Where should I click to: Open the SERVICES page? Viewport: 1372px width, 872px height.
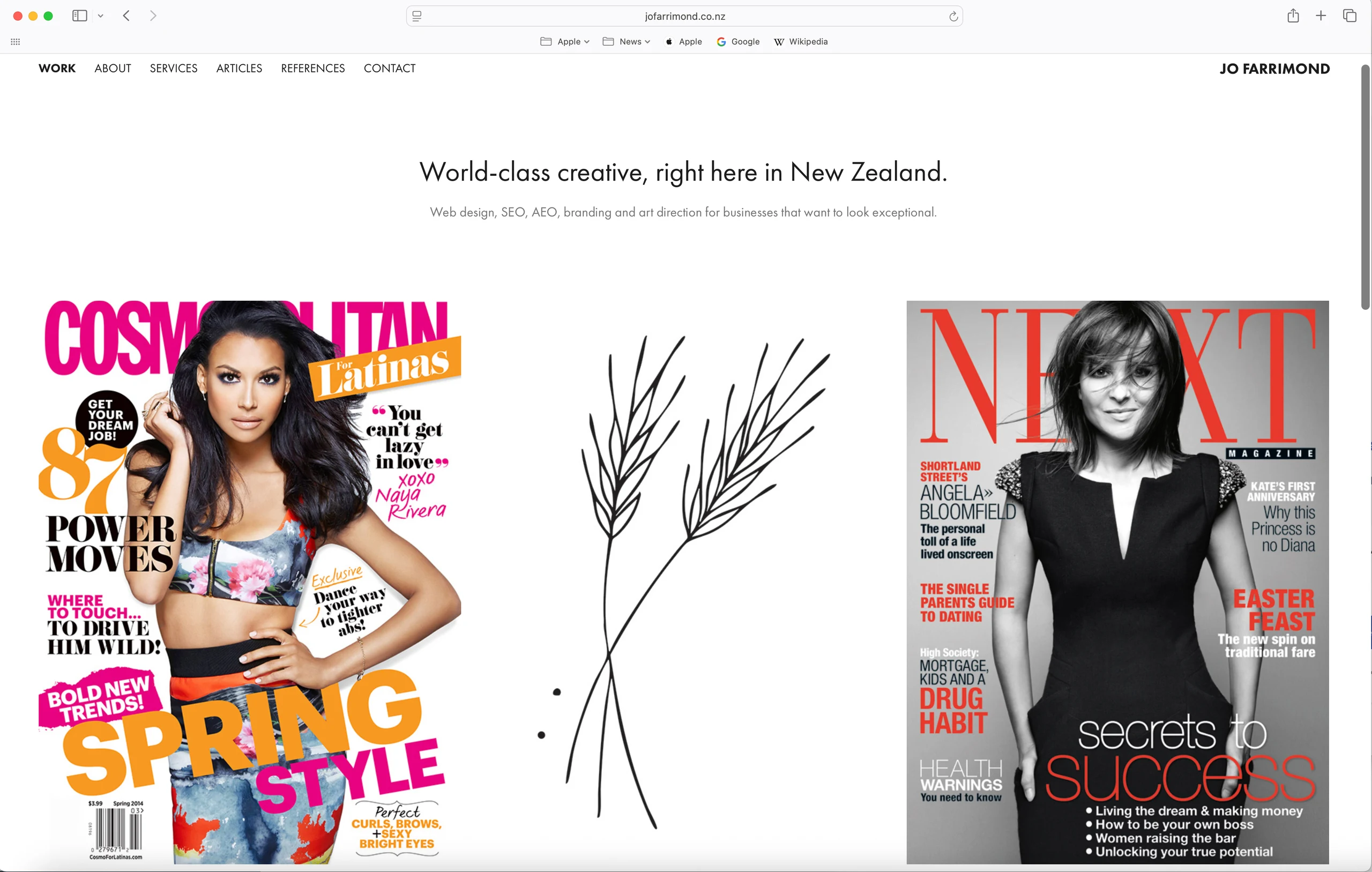174,69
